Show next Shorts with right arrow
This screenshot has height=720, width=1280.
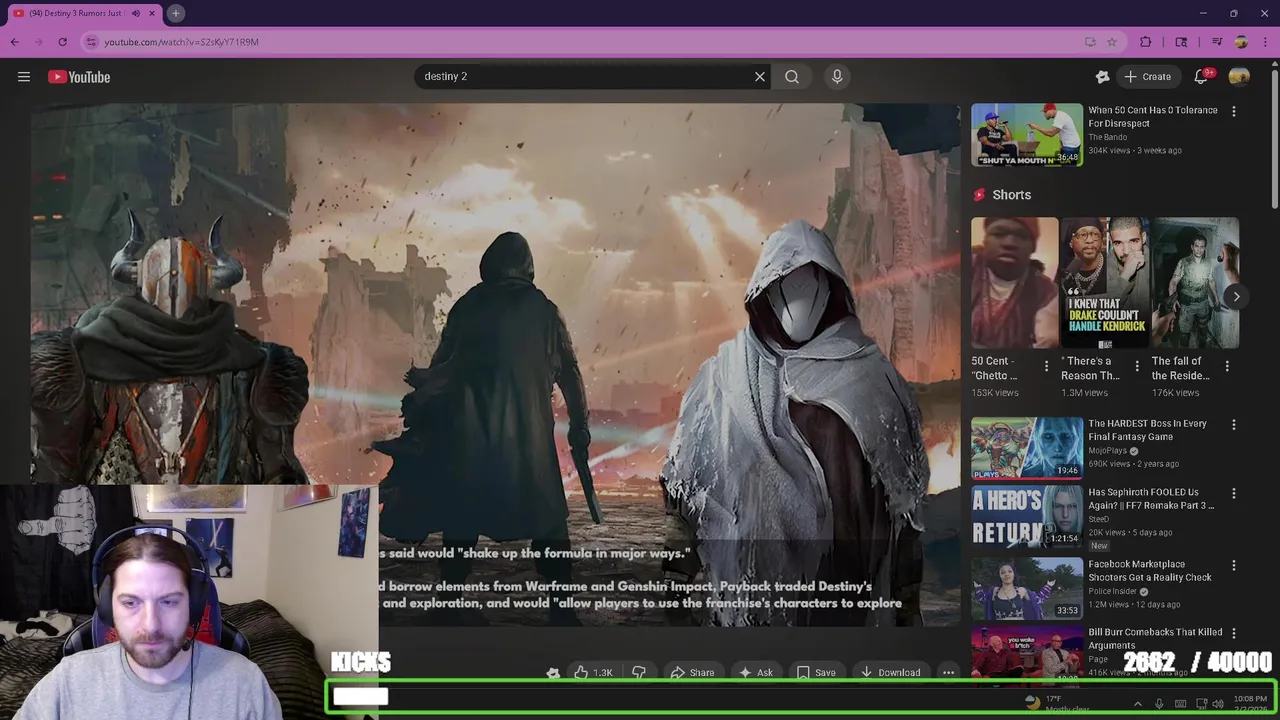(1236, 296)
